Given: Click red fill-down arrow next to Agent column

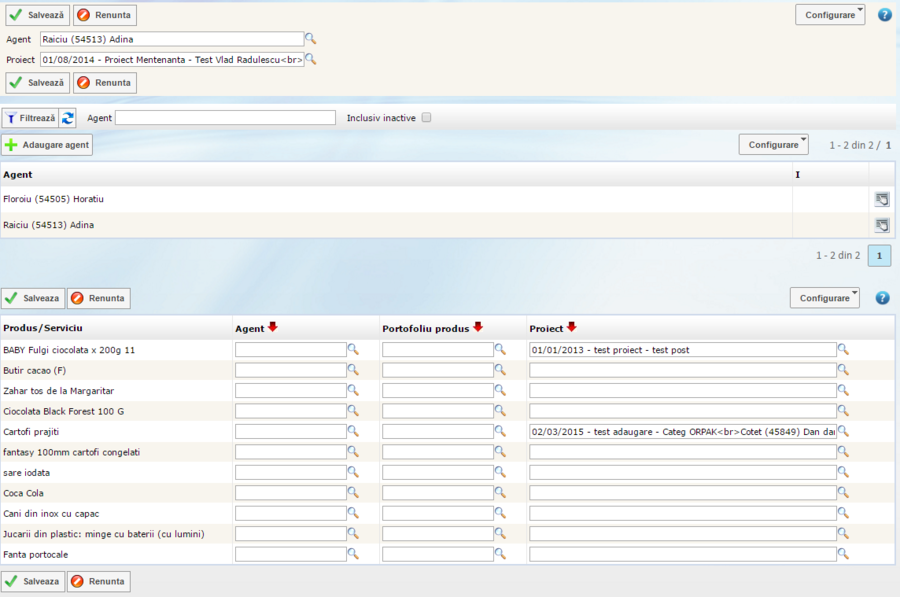Looking at the screenshot, I should click(x=273, y=327).
